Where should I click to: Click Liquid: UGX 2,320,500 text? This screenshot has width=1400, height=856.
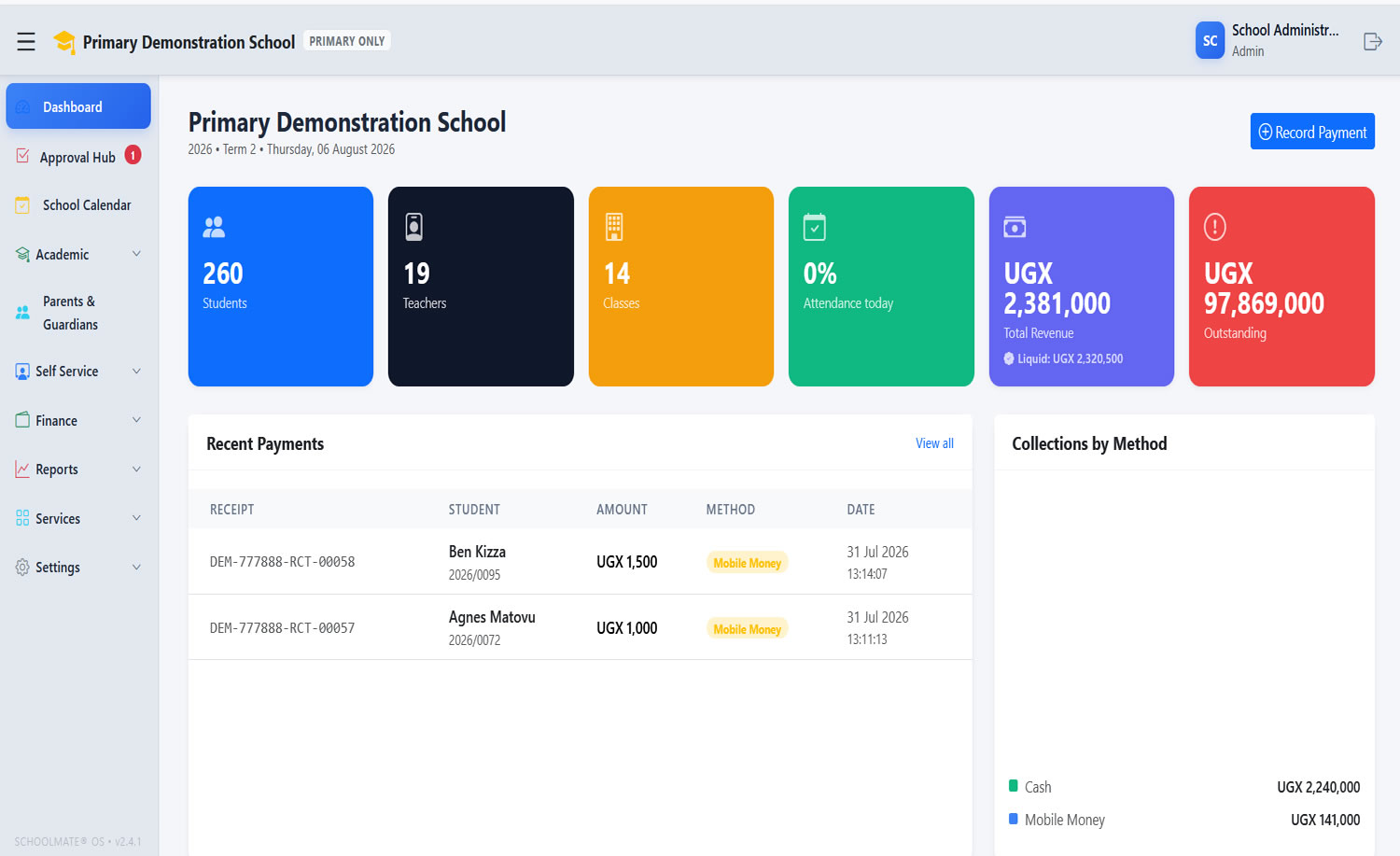click(x=1070, y=358)
